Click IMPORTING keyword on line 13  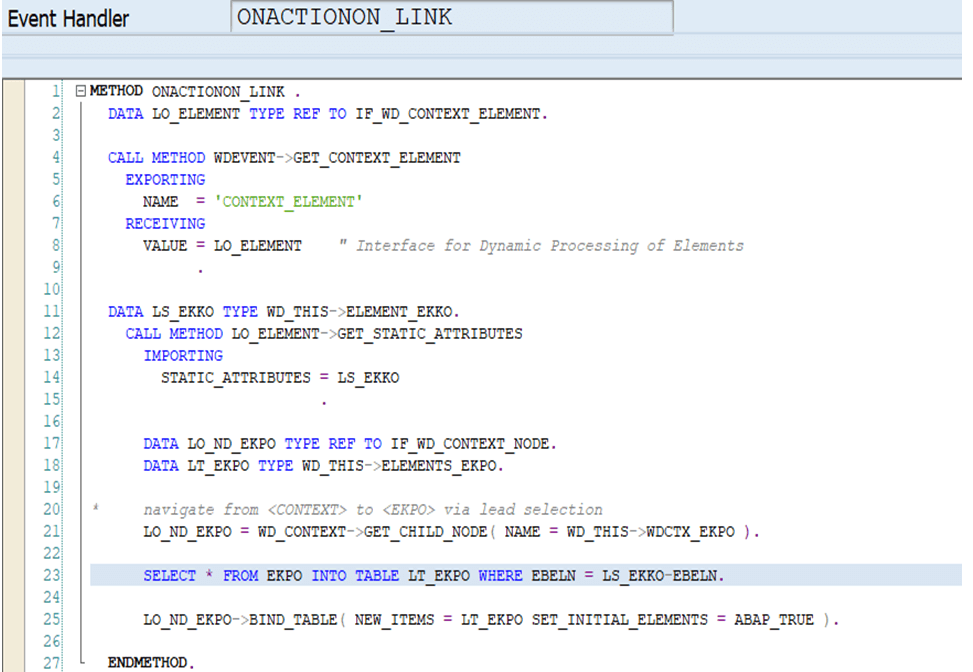coord(183,356)
